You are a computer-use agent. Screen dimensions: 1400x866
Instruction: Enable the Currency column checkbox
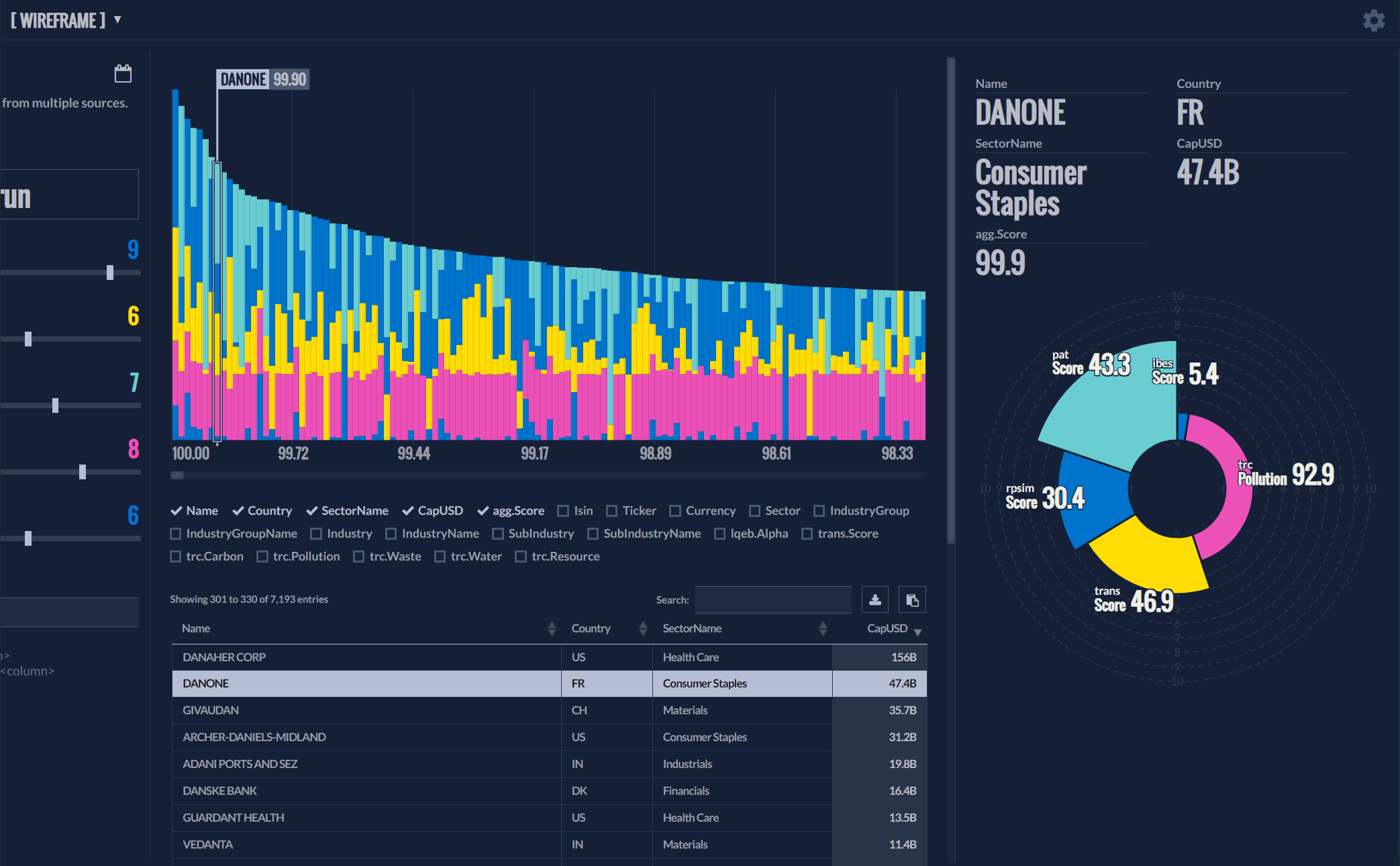tap(675, 511)
